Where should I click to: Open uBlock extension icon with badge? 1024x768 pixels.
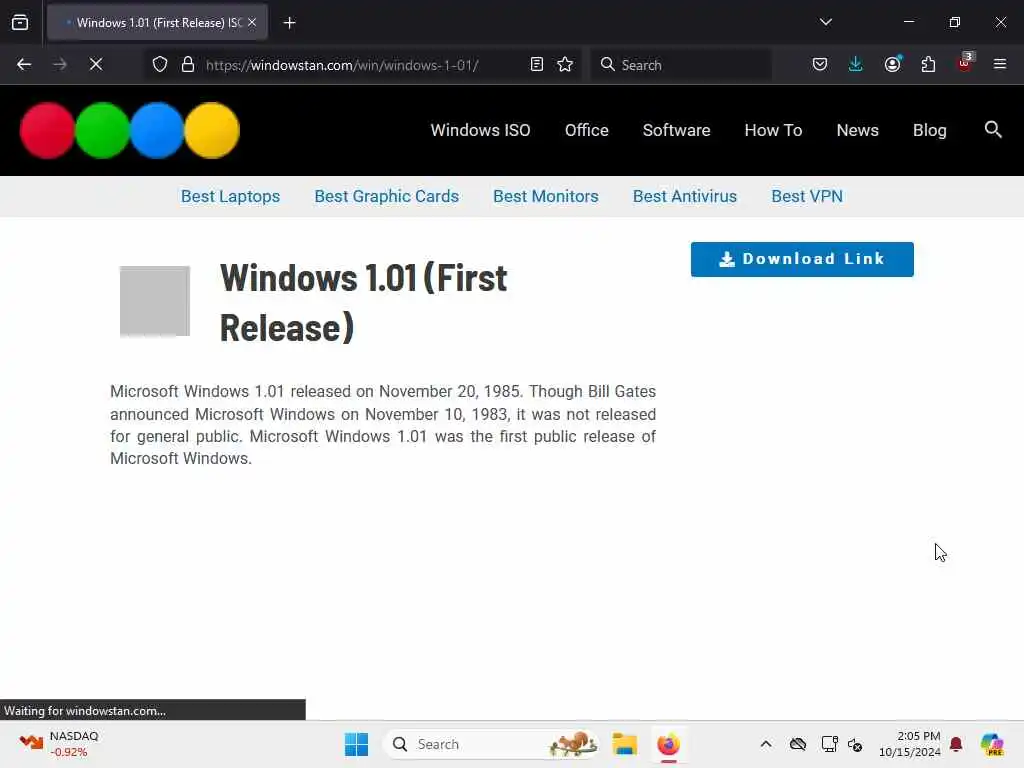[965, 63]
